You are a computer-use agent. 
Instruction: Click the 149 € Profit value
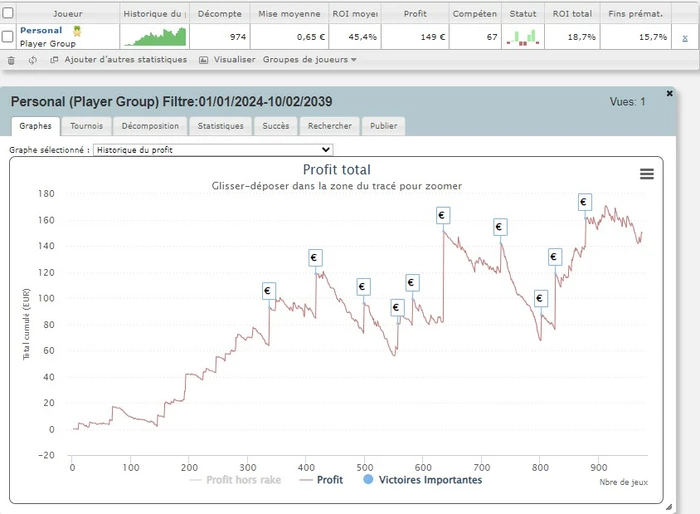point(433,37)
